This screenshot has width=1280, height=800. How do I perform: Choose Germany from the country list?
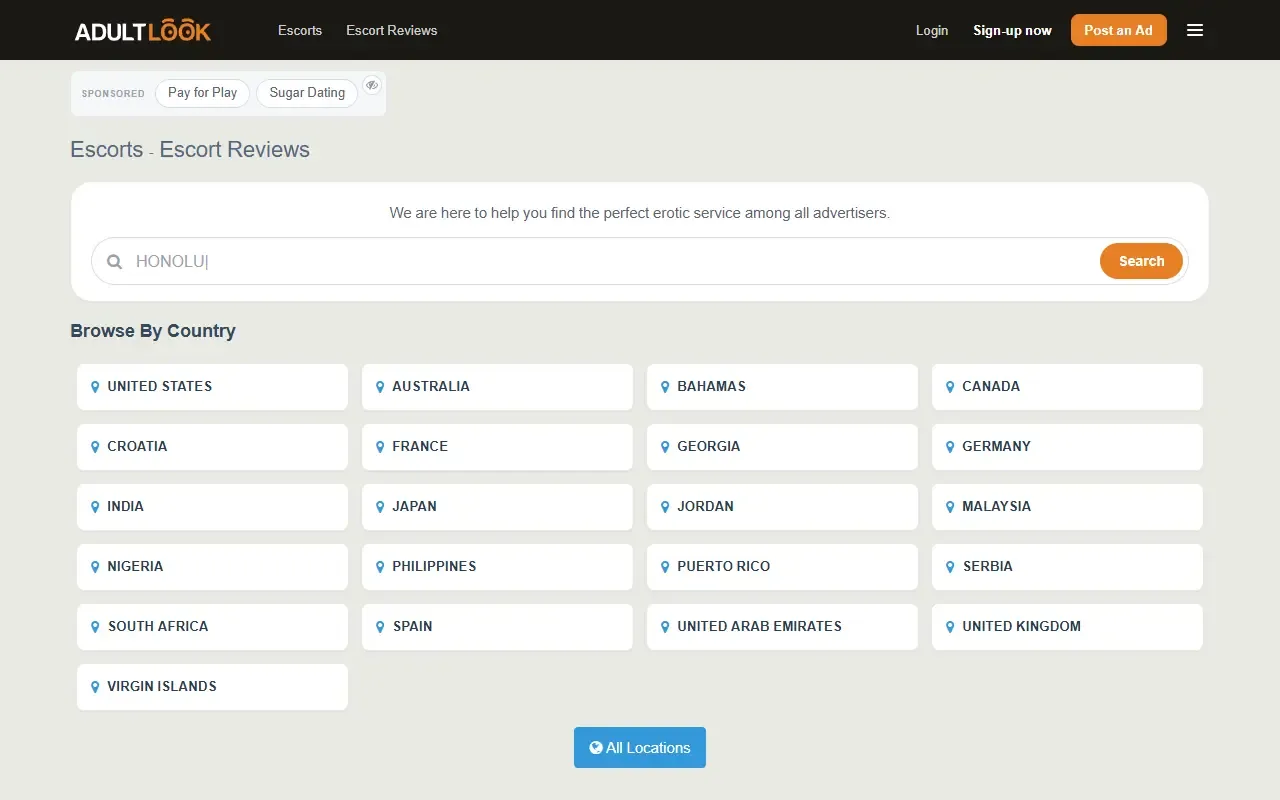(x=1067, y=447)
